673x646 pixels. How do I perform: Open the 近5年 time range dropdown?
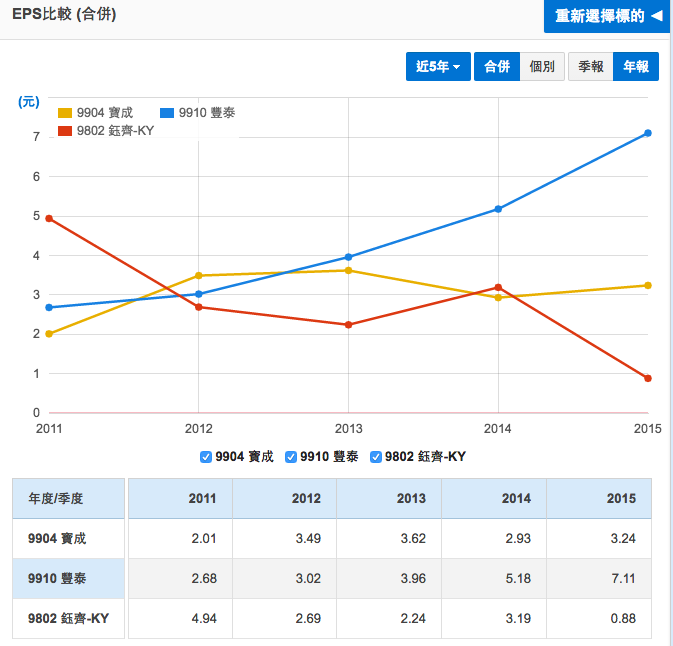(438, 66)
